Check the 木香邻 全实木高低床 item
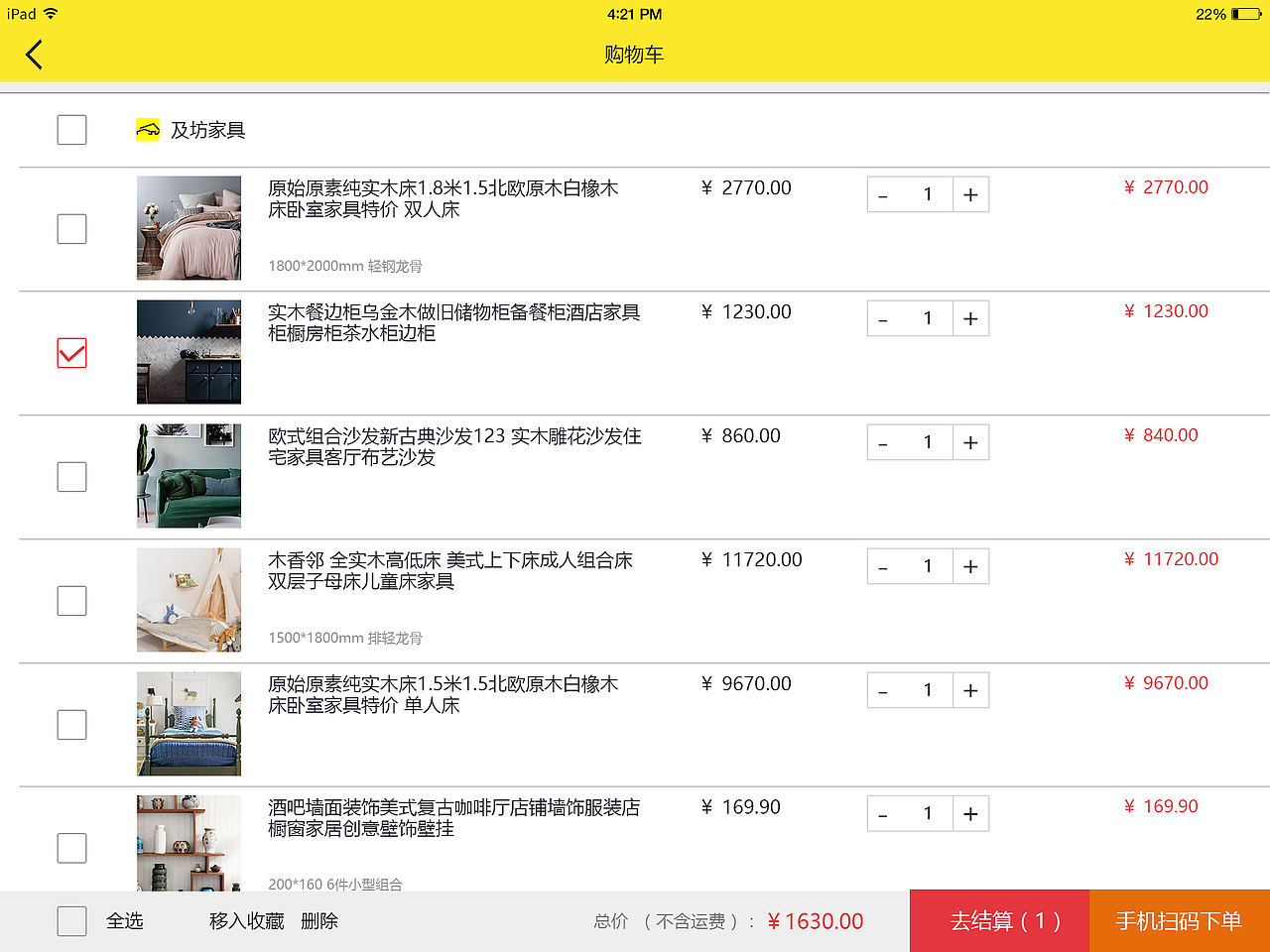Screen dimensions: 1270x952 (x=71, y=601)
